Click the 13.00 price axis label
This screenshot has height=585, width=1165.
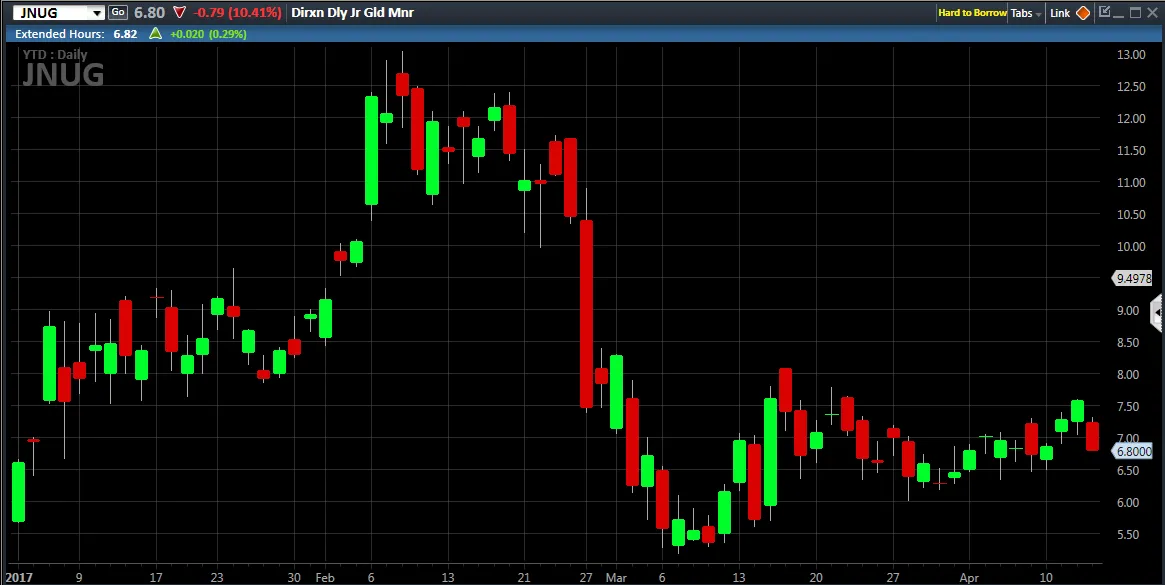[1131, 54]
